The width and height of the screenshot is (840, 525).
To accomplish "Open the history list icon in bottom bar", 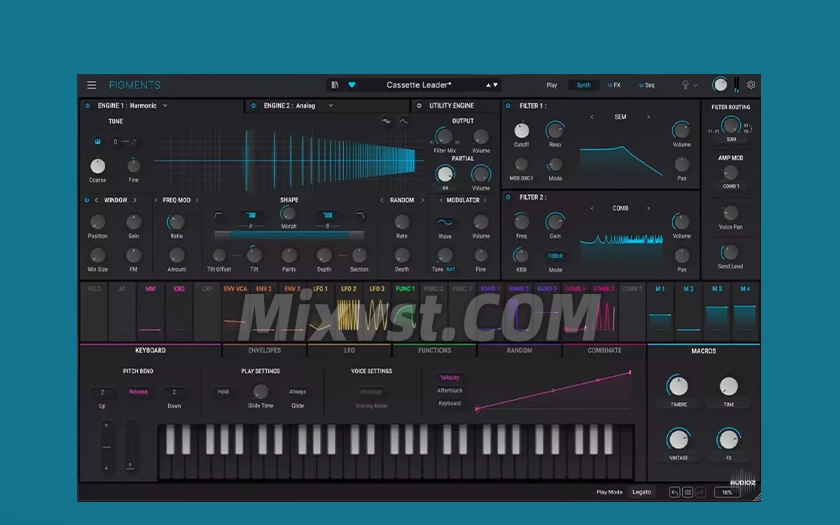I will click(x=688, y=492).
